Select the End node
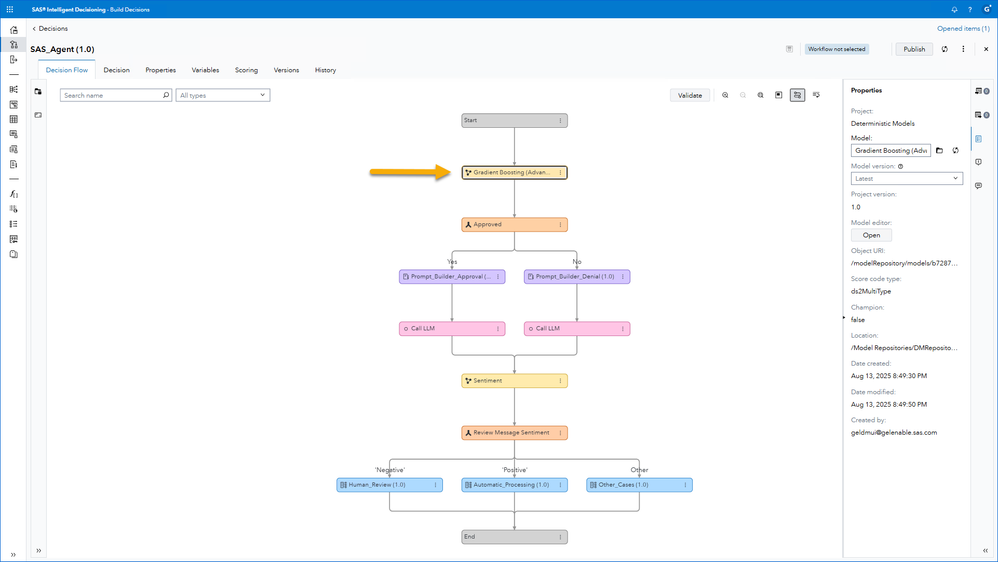The width and height of the screenshot is (998, 562). [x=514, y=537]
